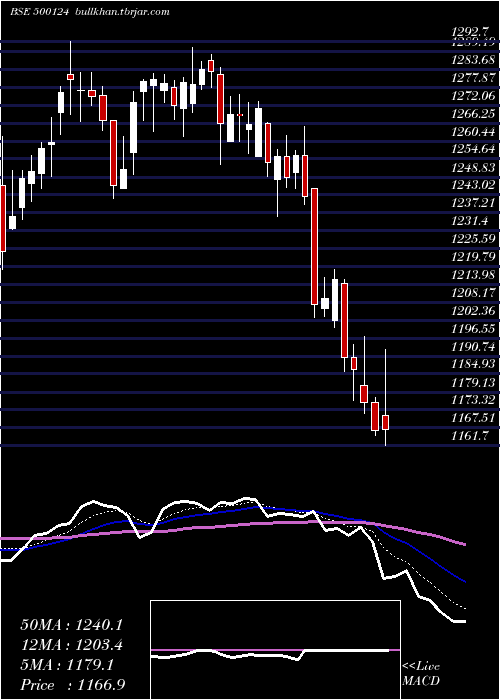Click the BSE 500124 ticker label
The width and height of the screenshot is (500, 700).
tap(39, 12)
